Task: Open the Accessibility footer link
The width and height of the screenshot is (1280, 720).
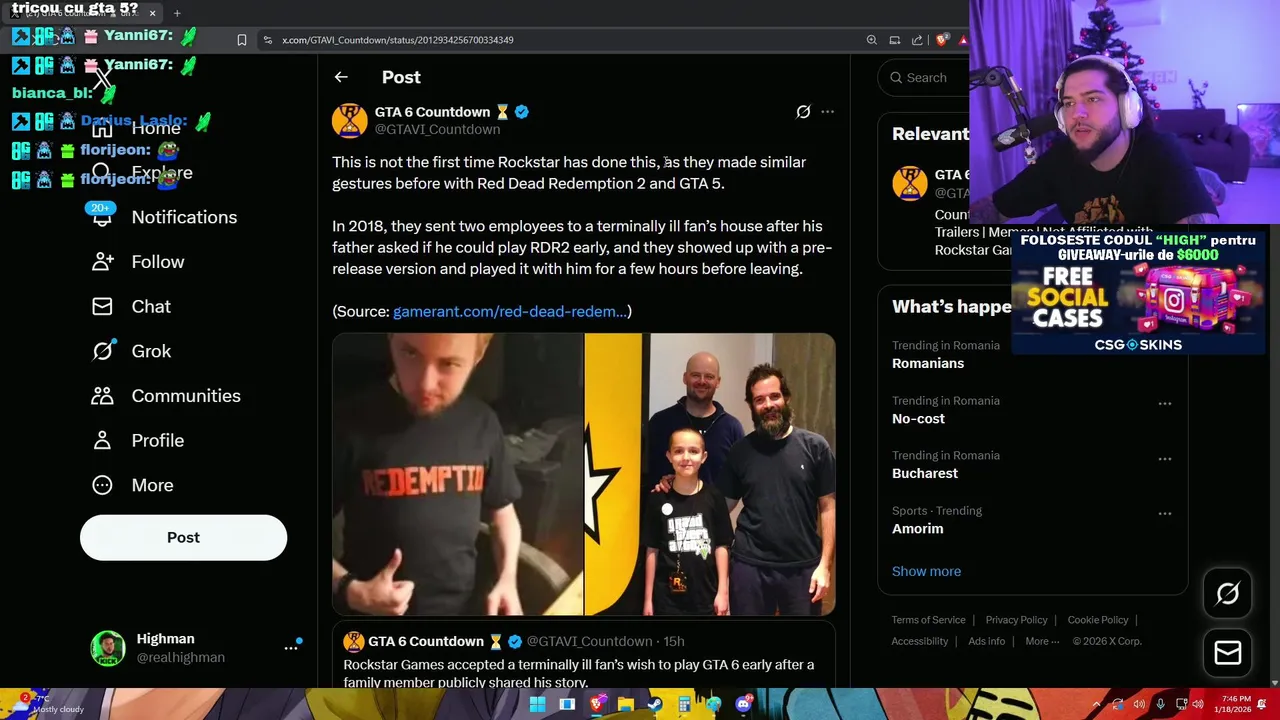Action: coord(919,642)
